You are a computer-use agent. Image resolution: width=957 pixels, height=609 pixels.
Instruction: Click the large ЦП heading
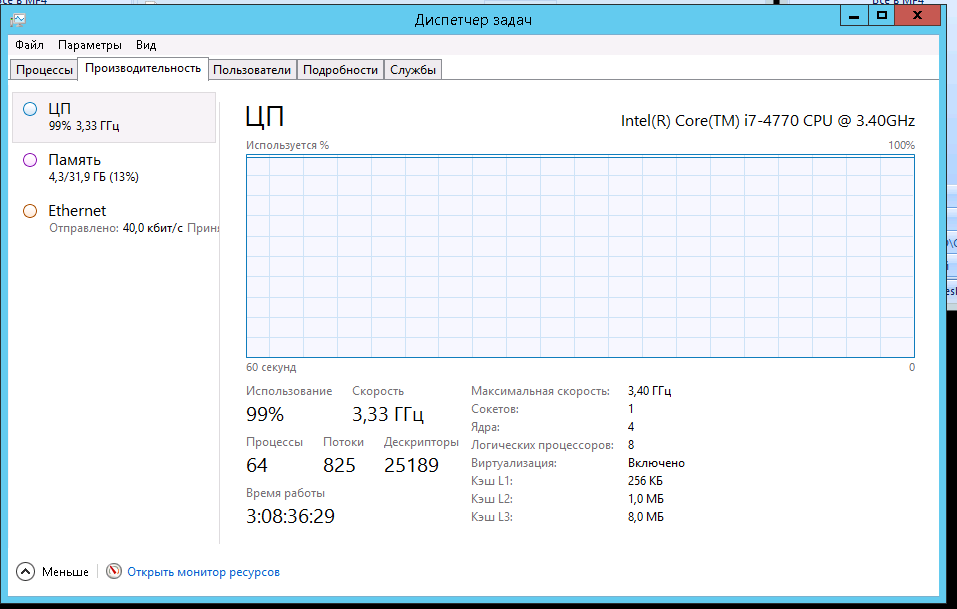(265, 116)
